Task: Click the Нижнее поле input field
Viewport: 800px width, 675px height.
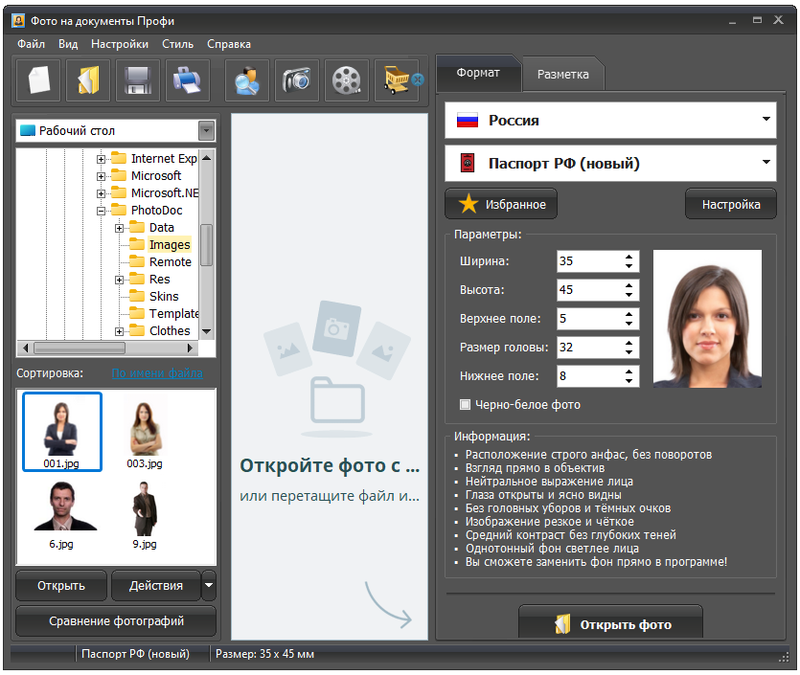Action: (x=589, y=376)
